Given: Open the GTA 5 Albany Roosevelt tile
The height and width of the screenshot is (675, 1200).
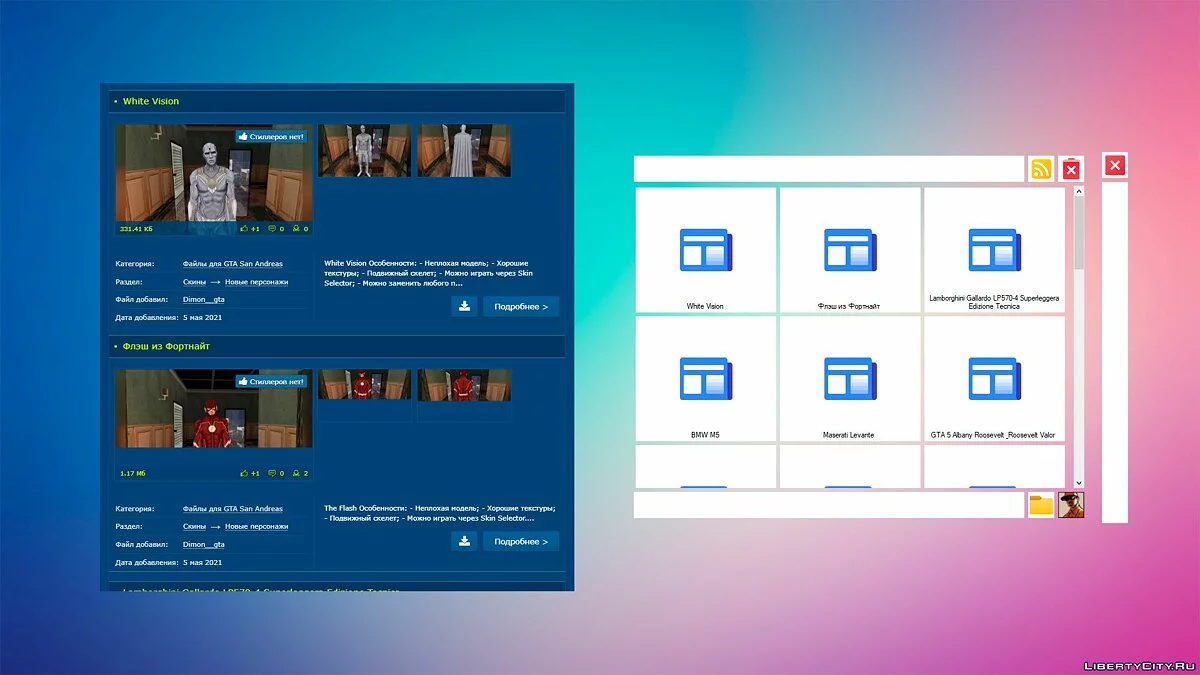Looking at the screenshot, I should (994, 379).
